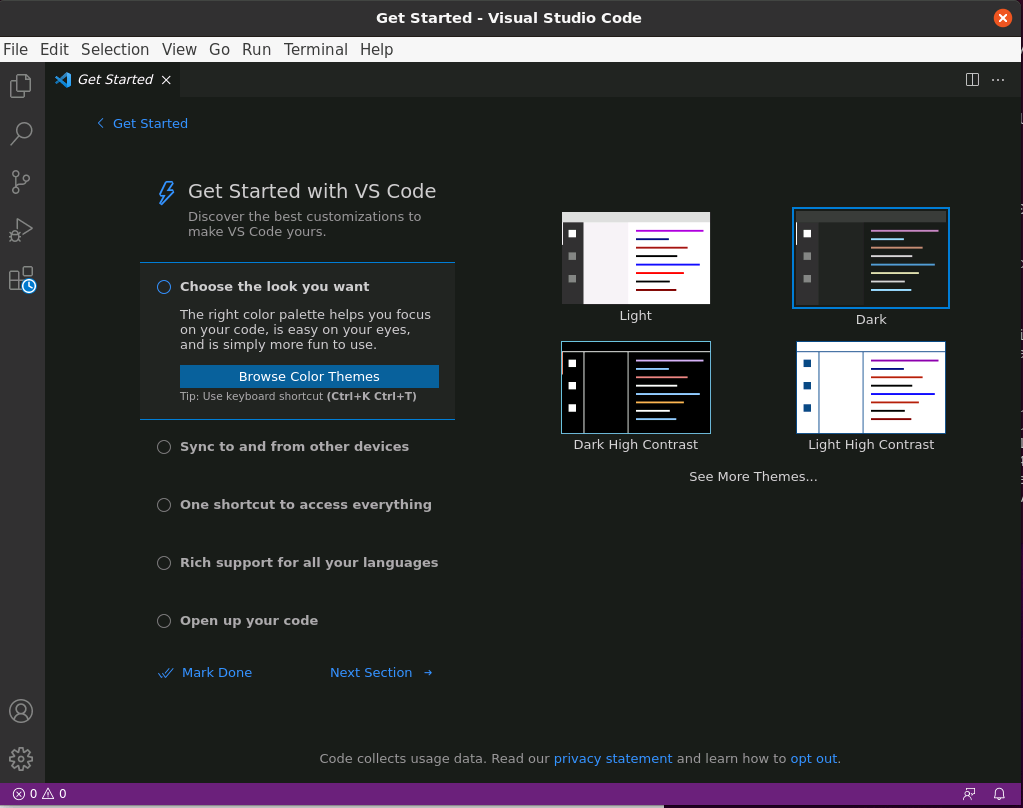Open the privacy statement link
Viewport: 1023px width, 808px height.
coord(613,759)
